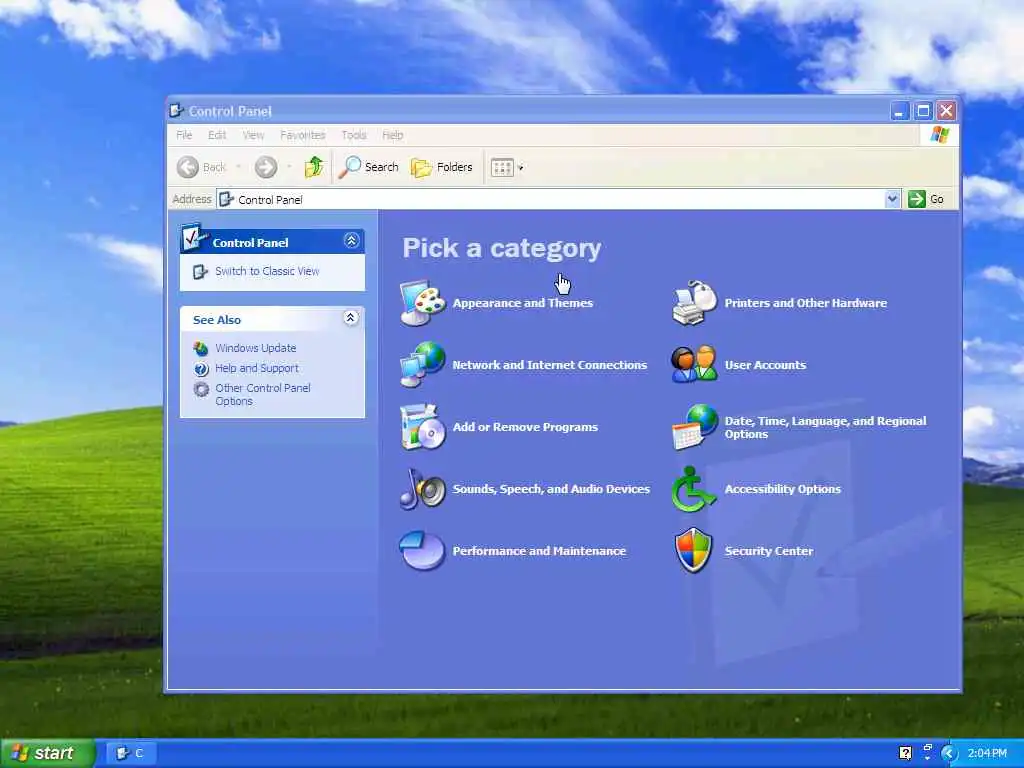The image size is (1024, 768).
Task: Open Appearance and Themes palette icon
Action: tap(423, 302)
